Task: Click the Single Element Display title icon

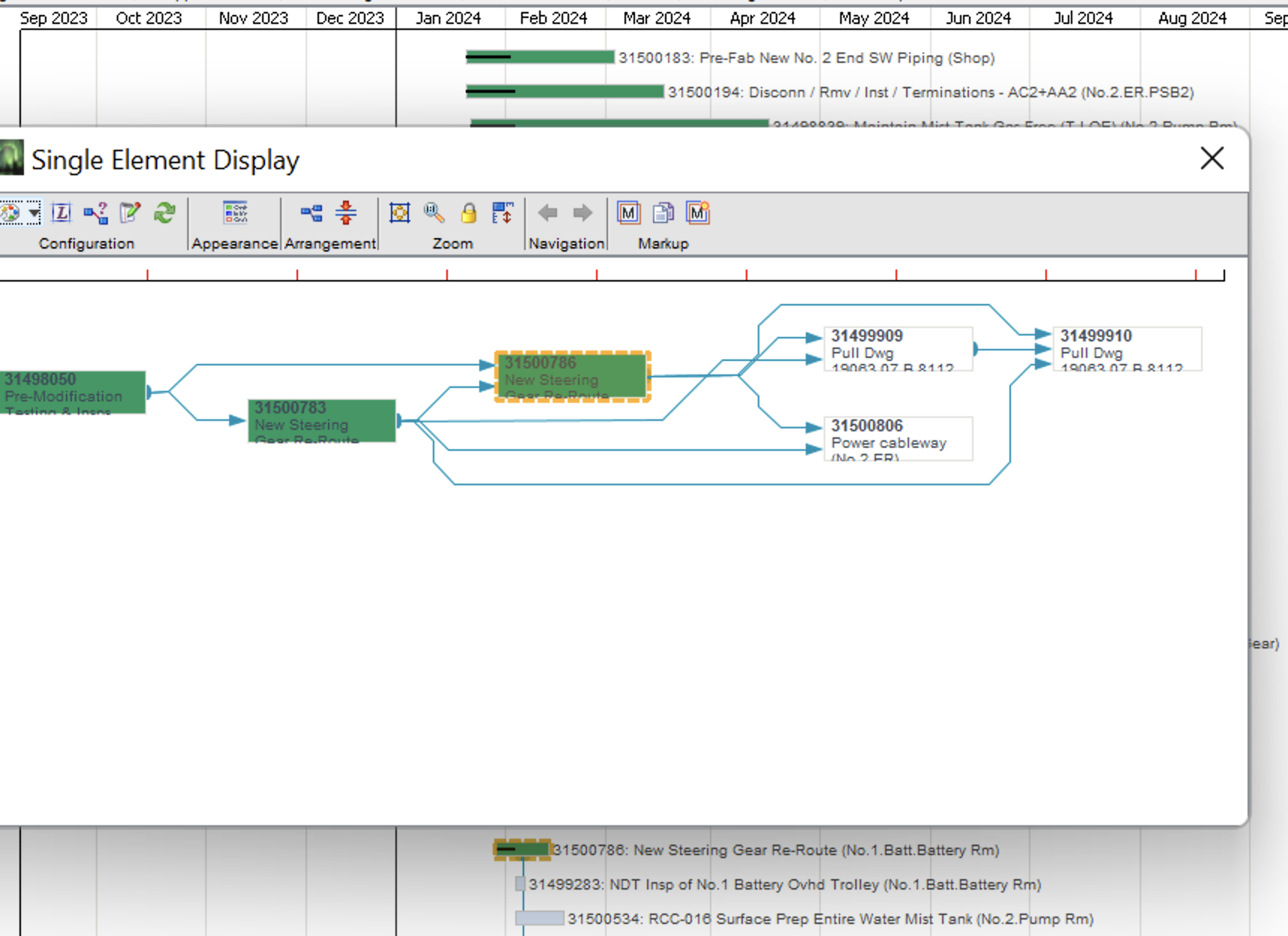Action: [11, 158]
